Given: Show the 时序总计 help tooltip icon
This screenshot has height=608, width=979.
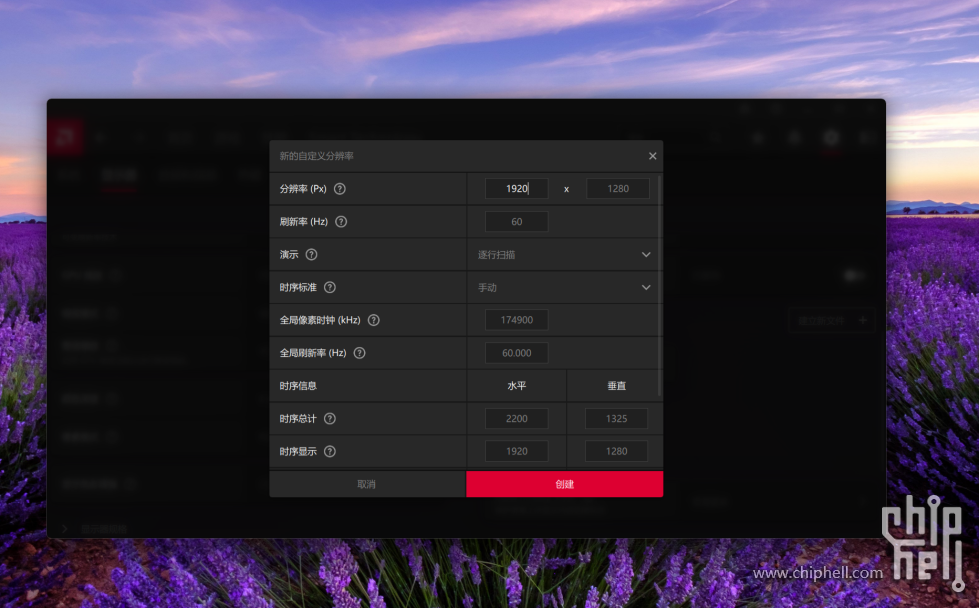Looking at the screenshot, I should [x=330, y=418].
